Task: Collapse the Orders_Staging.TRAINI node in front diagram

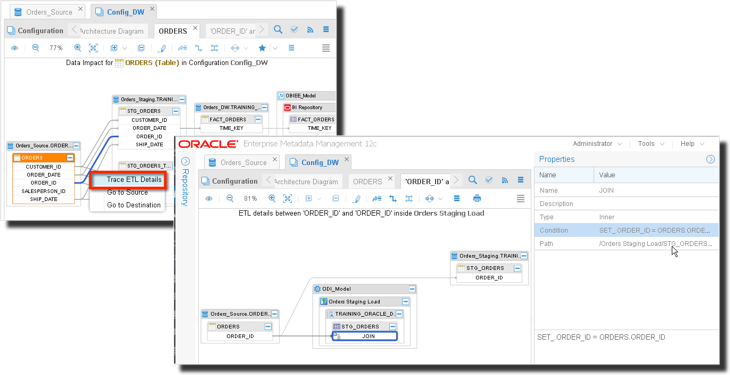Action: (x=524, y=256)
